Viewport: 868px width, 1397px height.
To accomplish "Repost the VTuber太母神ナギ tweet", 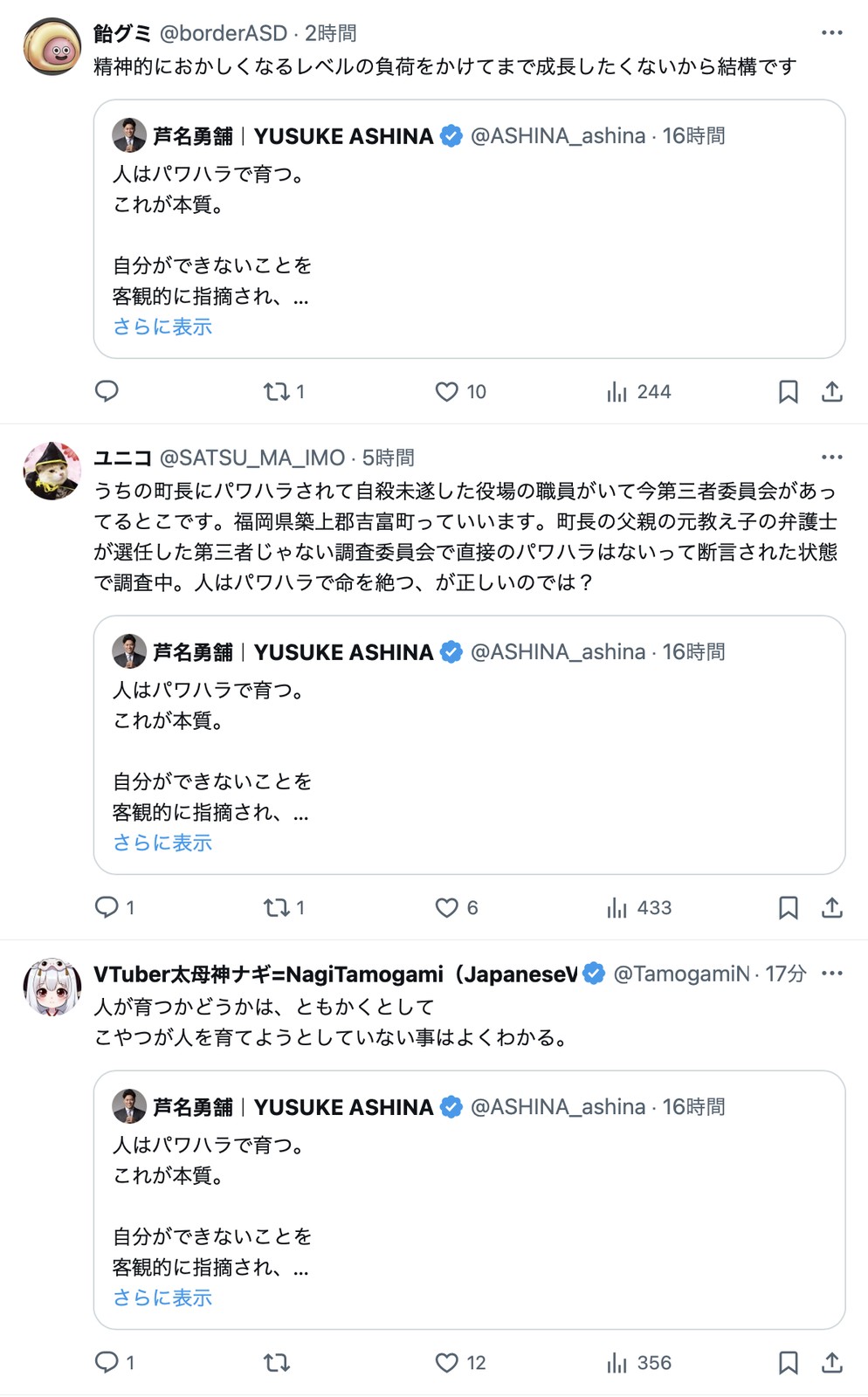I will (x=277, y=1363).
